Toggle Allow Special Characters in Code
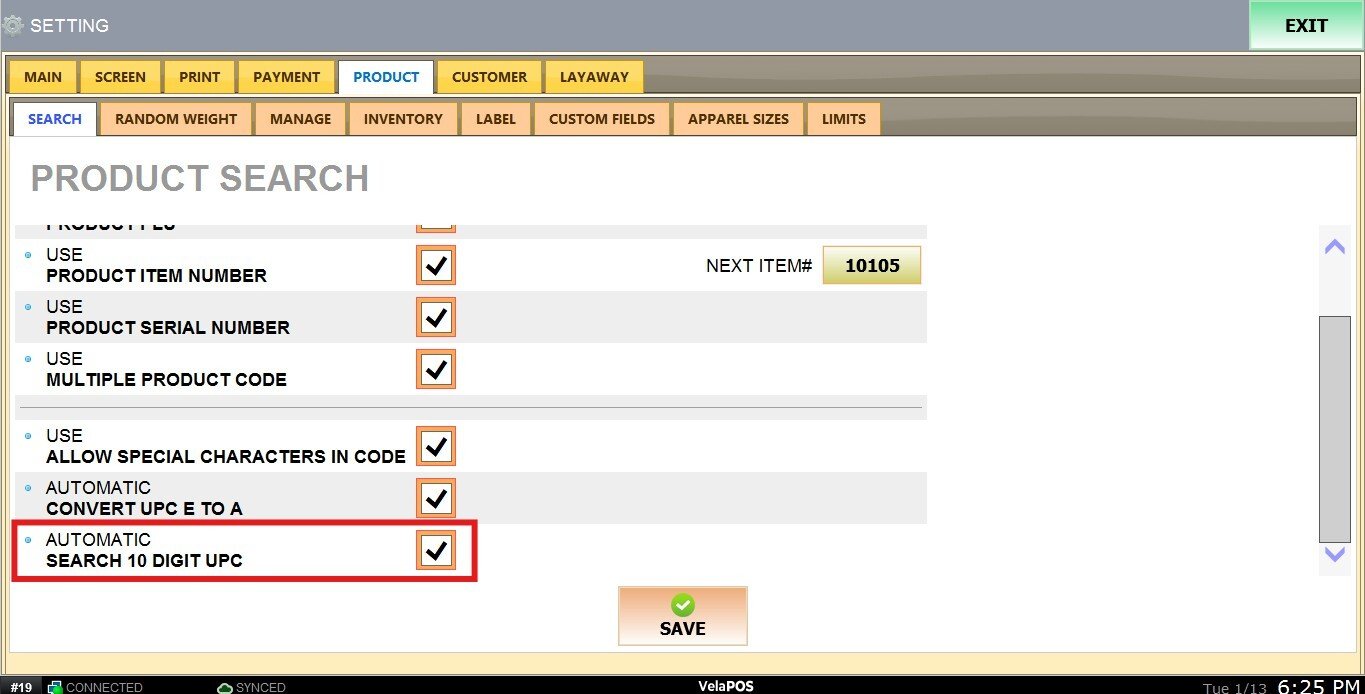Viewport: 1365px width, 694px height. (436, 447)
